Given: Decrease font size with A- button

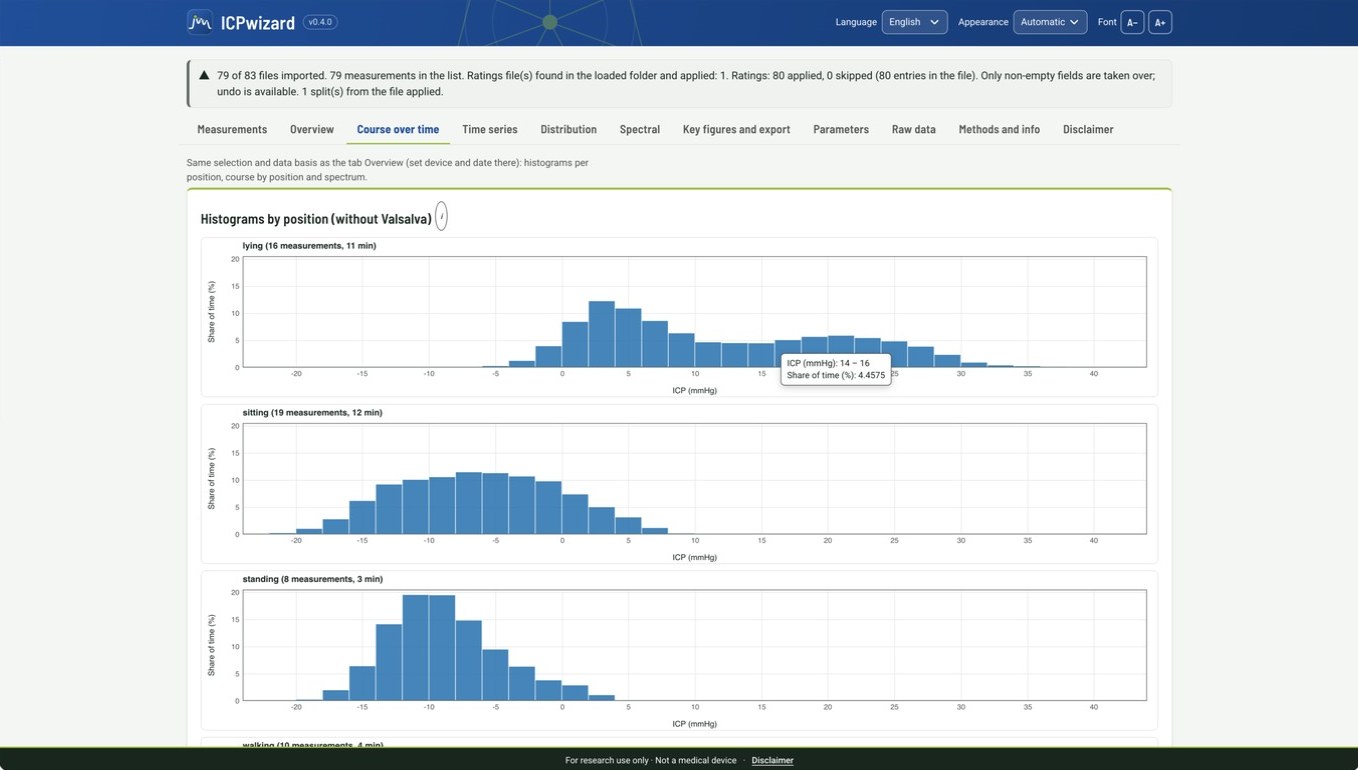Looking at the screenshot, I should (1132, 22).
